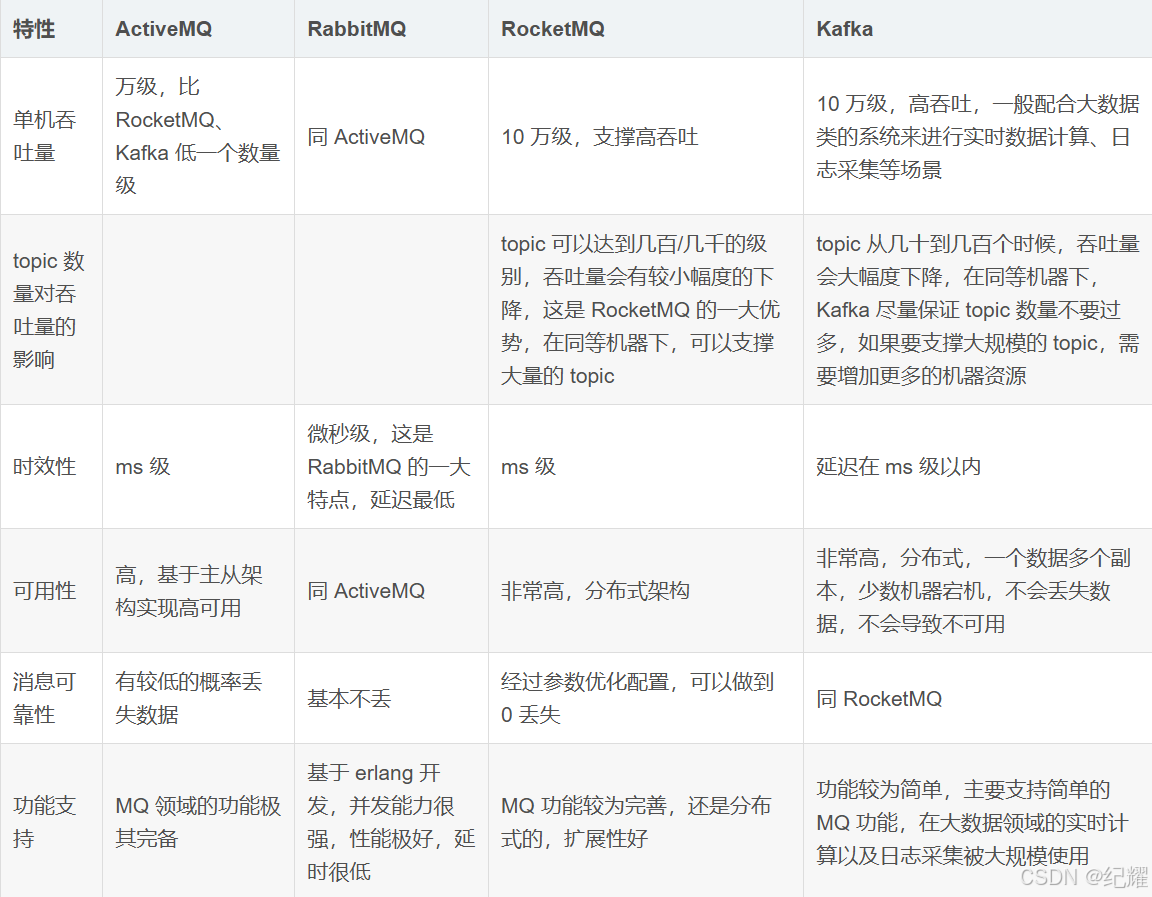The width and height of the screenshot is (1152, 897).
Task: Click the Kafka column header
Action: 845,29
